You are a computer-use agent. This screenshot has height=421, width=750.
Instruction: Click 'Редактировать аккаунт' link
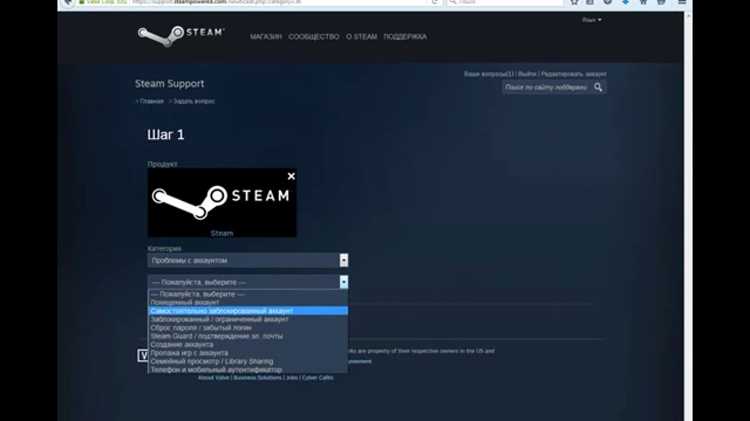(x=574, y=74)
